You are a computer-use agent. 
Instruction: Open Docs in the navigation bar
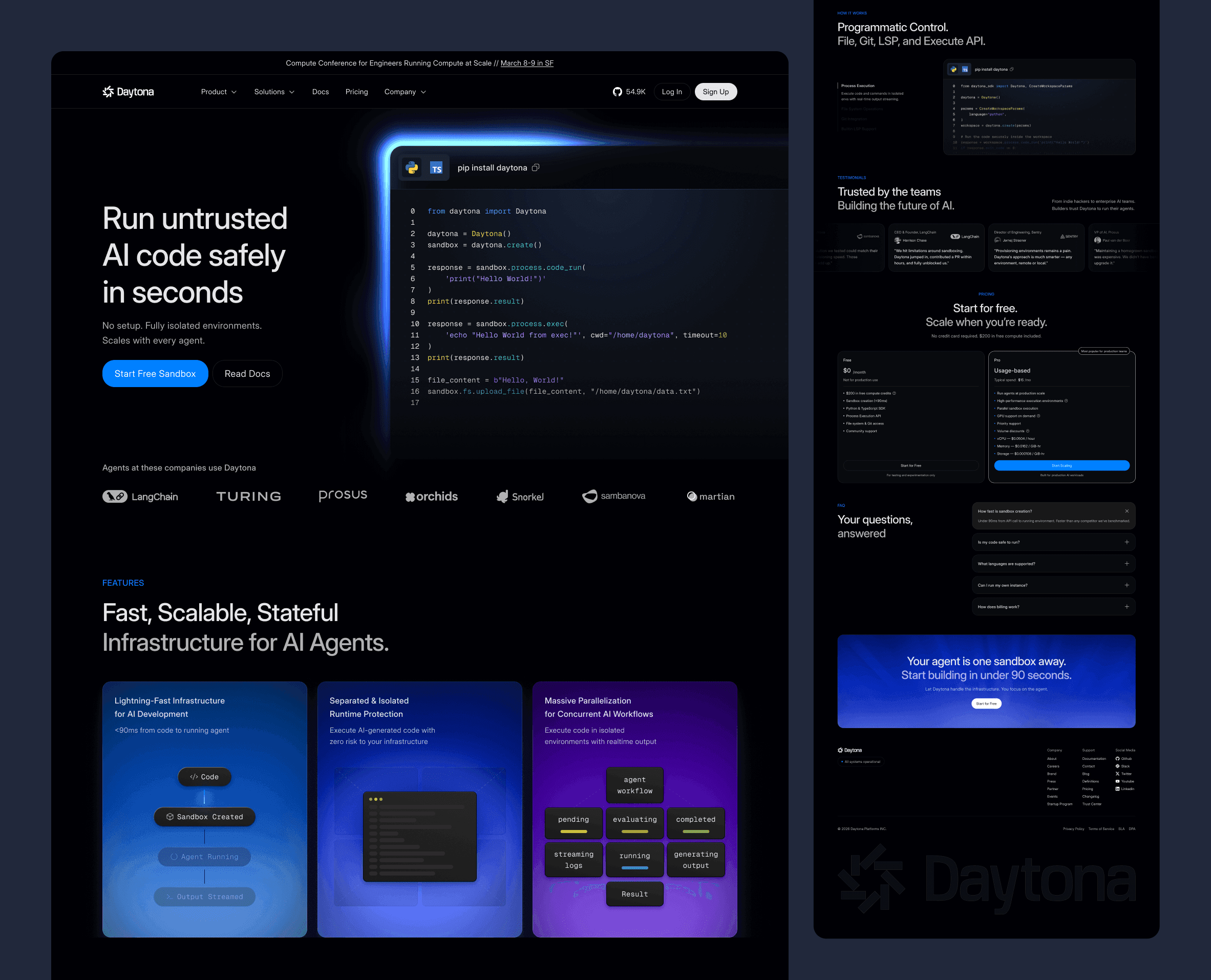click(x=320, y=92)
